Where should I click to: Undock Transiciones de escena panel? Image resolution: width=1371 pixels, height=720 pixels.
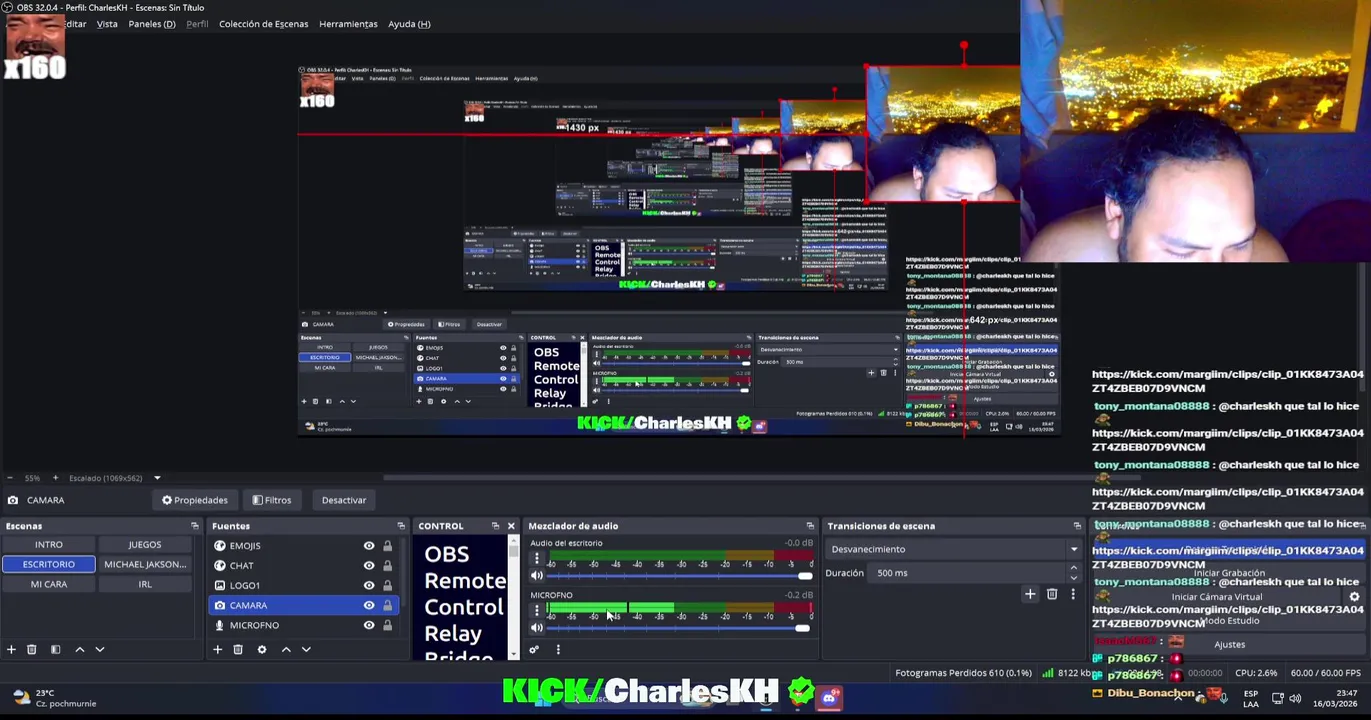point(1077,526)
